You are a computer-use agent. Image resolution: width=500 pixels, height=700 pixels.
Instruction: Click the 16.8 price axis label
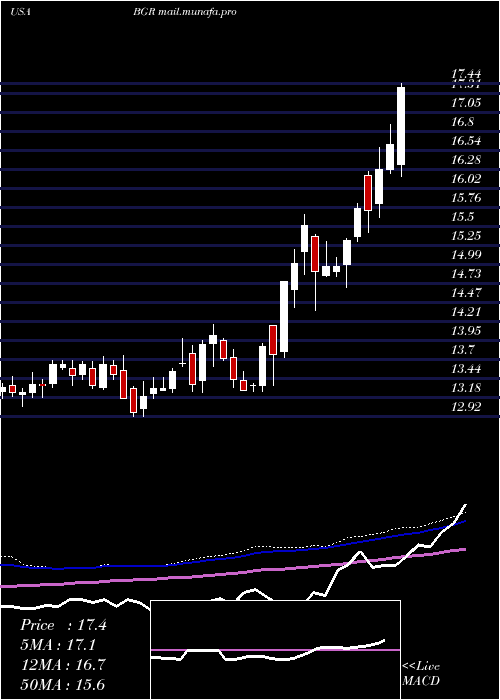(462, 122)
